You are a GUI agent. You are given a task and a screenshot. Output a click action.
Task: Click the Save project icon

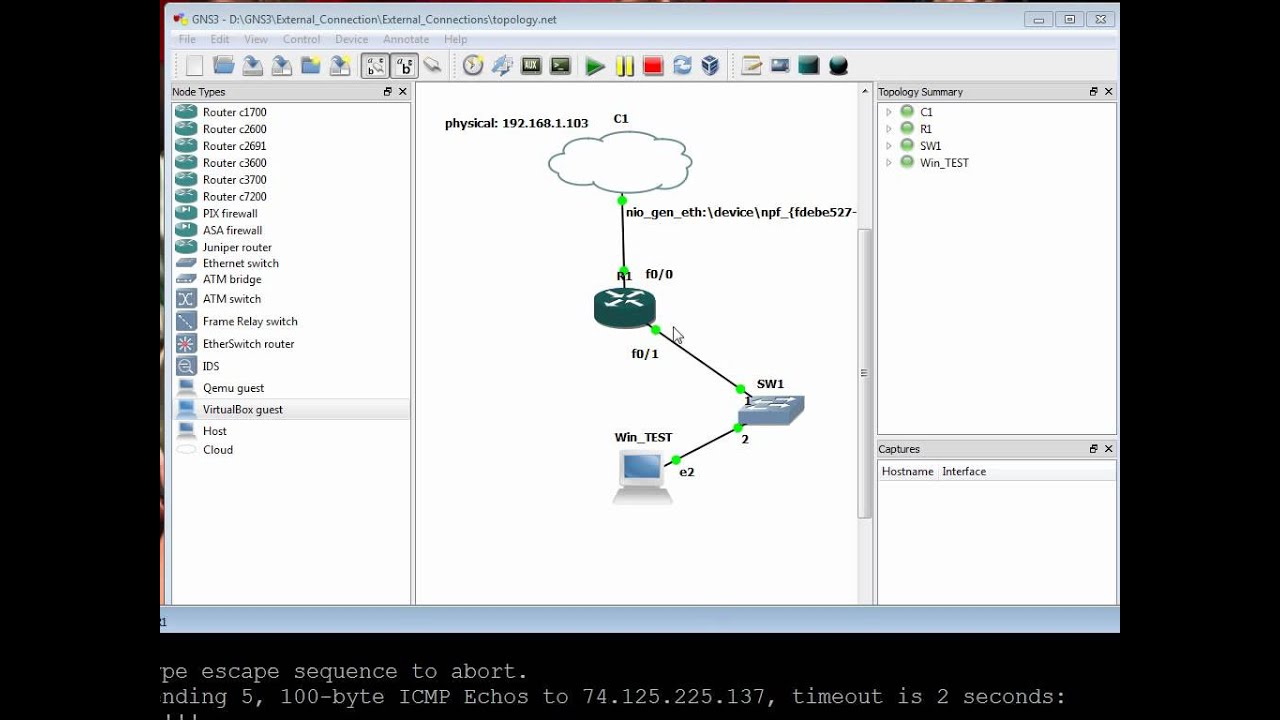[340, 66]
